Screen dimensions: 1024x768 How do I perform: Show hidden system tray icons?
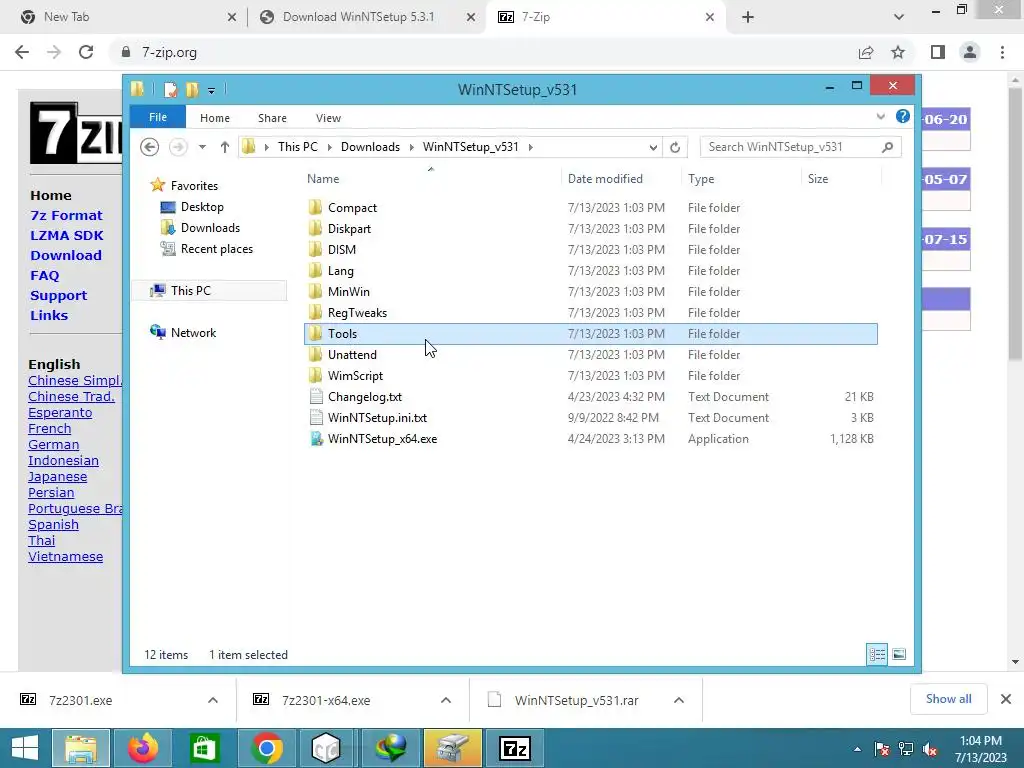857,749
